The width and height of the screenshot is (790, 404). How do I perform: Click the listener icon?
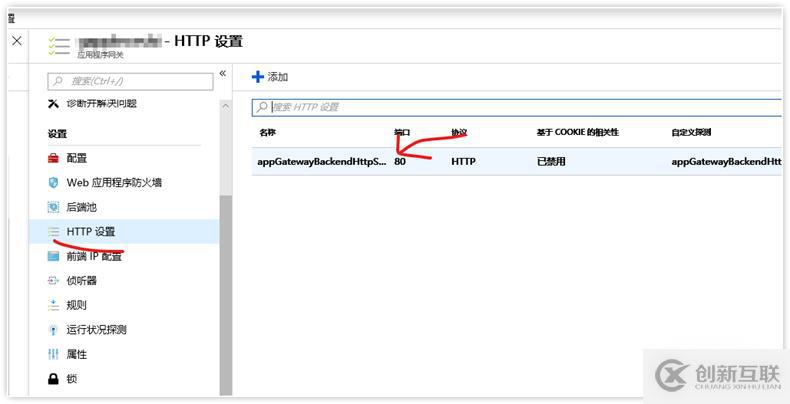click(53, 281)
